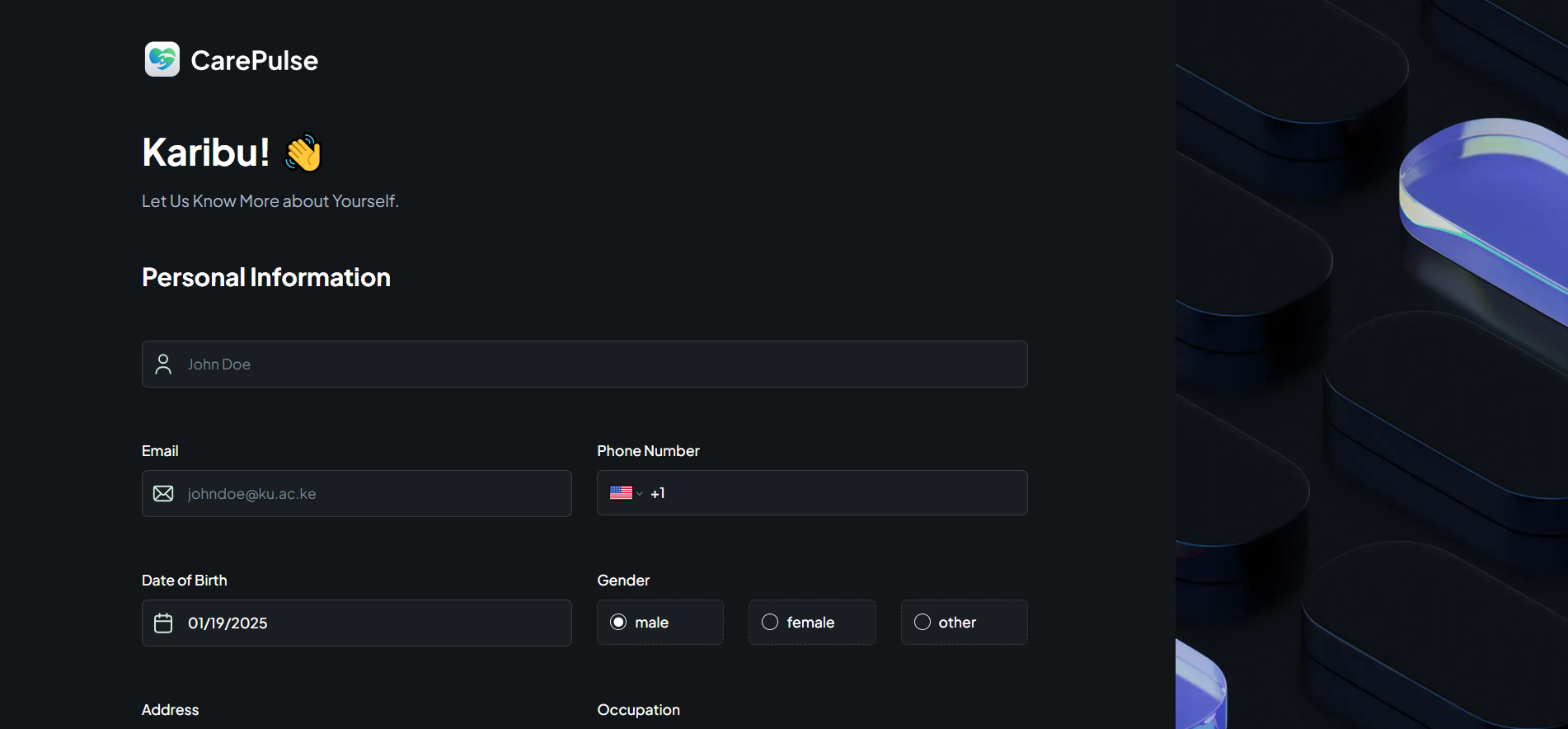Click the Personal Information heading

[266, 278]
